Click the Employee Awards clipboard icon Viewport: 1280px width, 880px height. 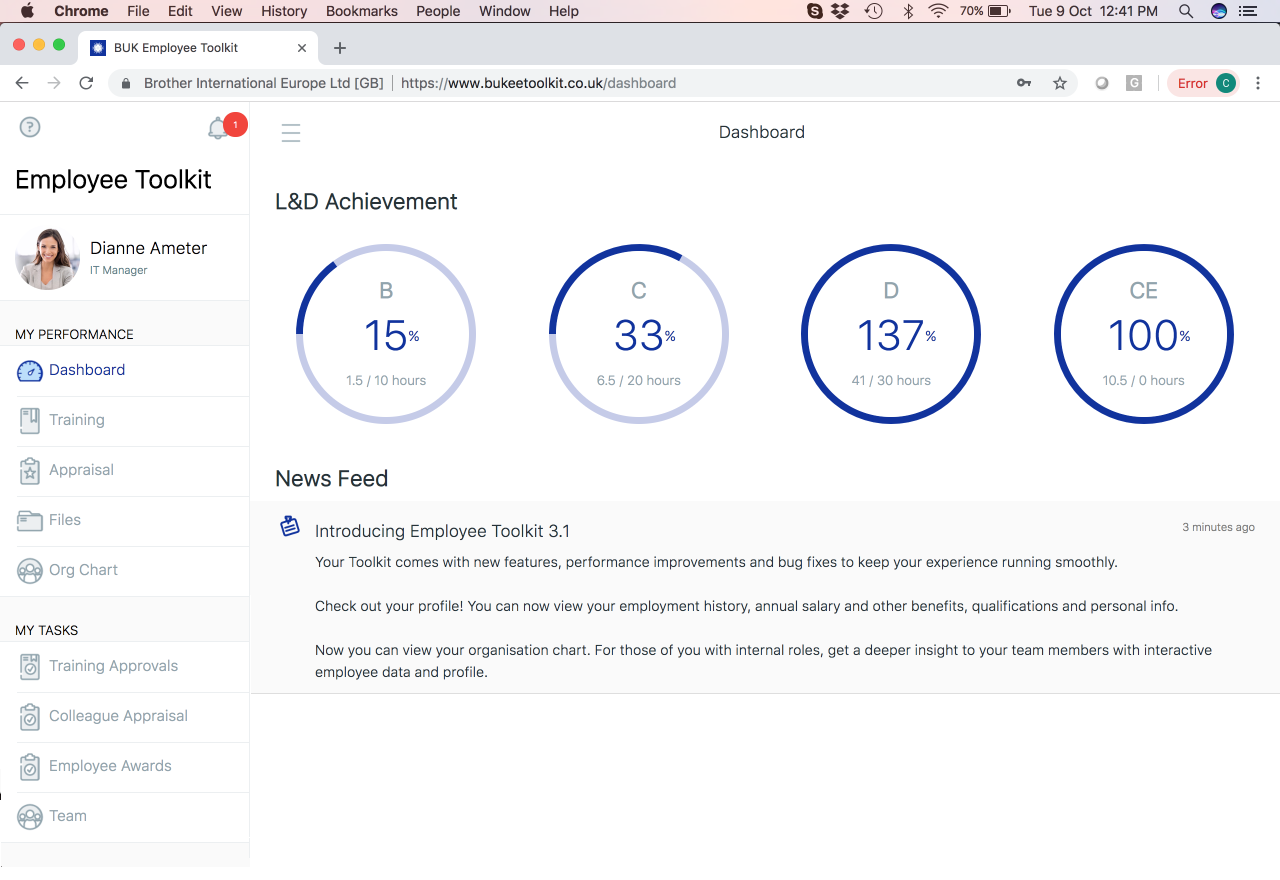(30, 767)
